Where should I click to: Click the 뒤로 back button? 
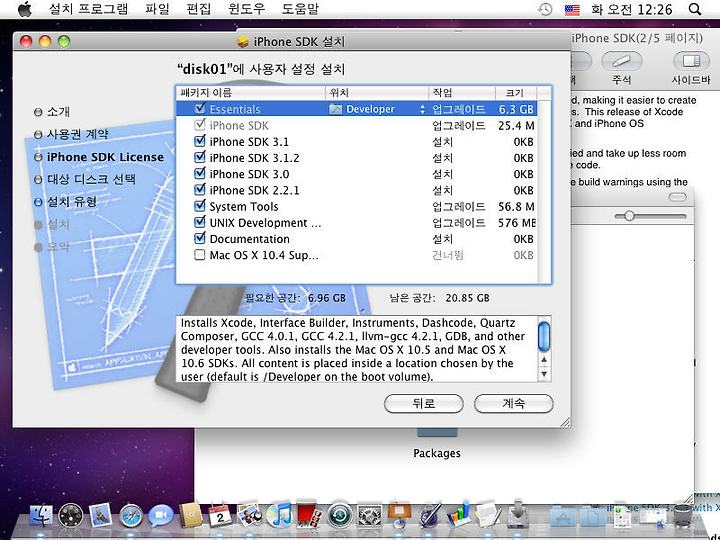click(423, 404)
